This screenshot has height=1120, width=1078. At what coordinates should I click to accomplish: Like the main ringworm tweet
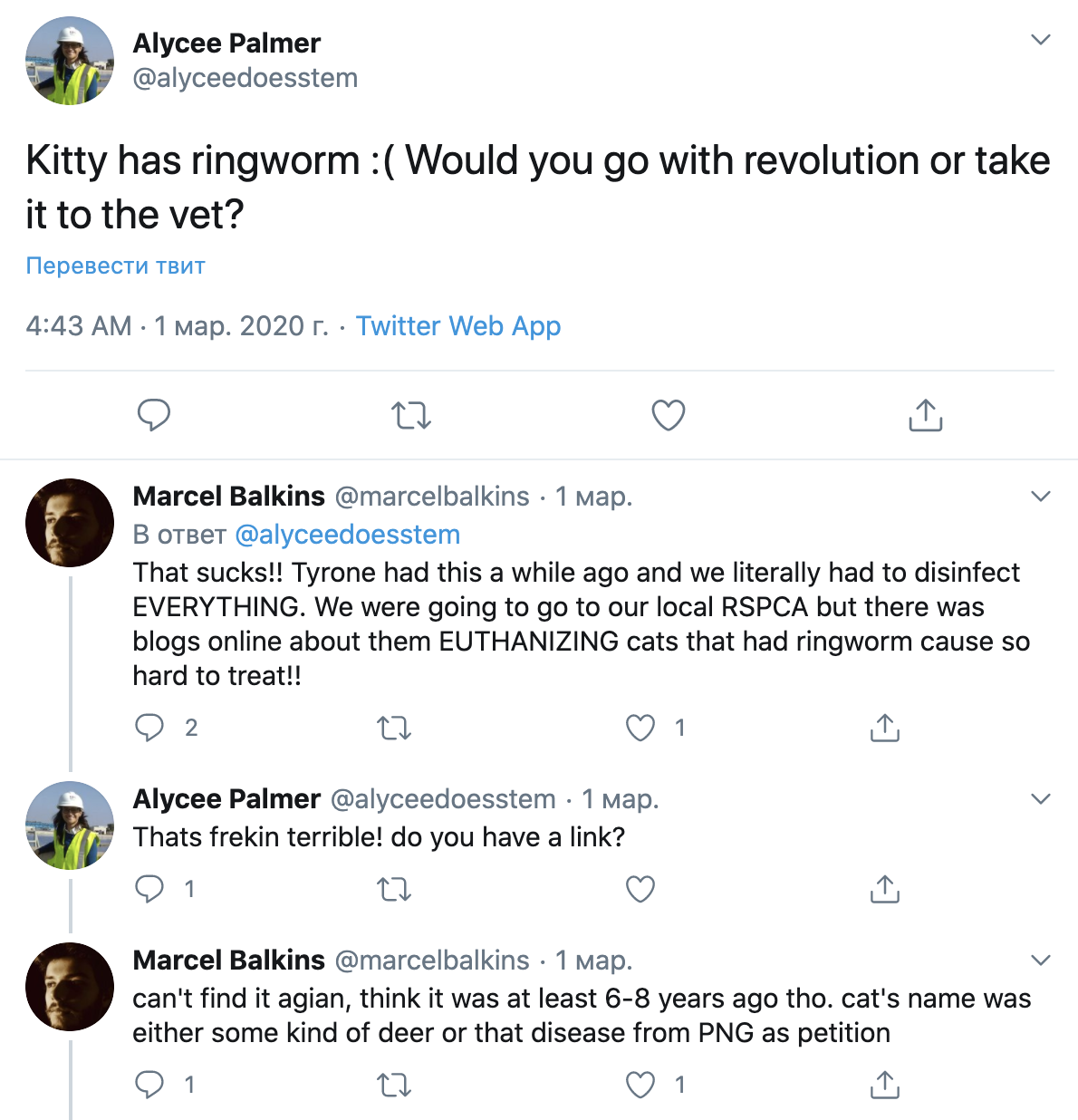(x=669, y=415)
